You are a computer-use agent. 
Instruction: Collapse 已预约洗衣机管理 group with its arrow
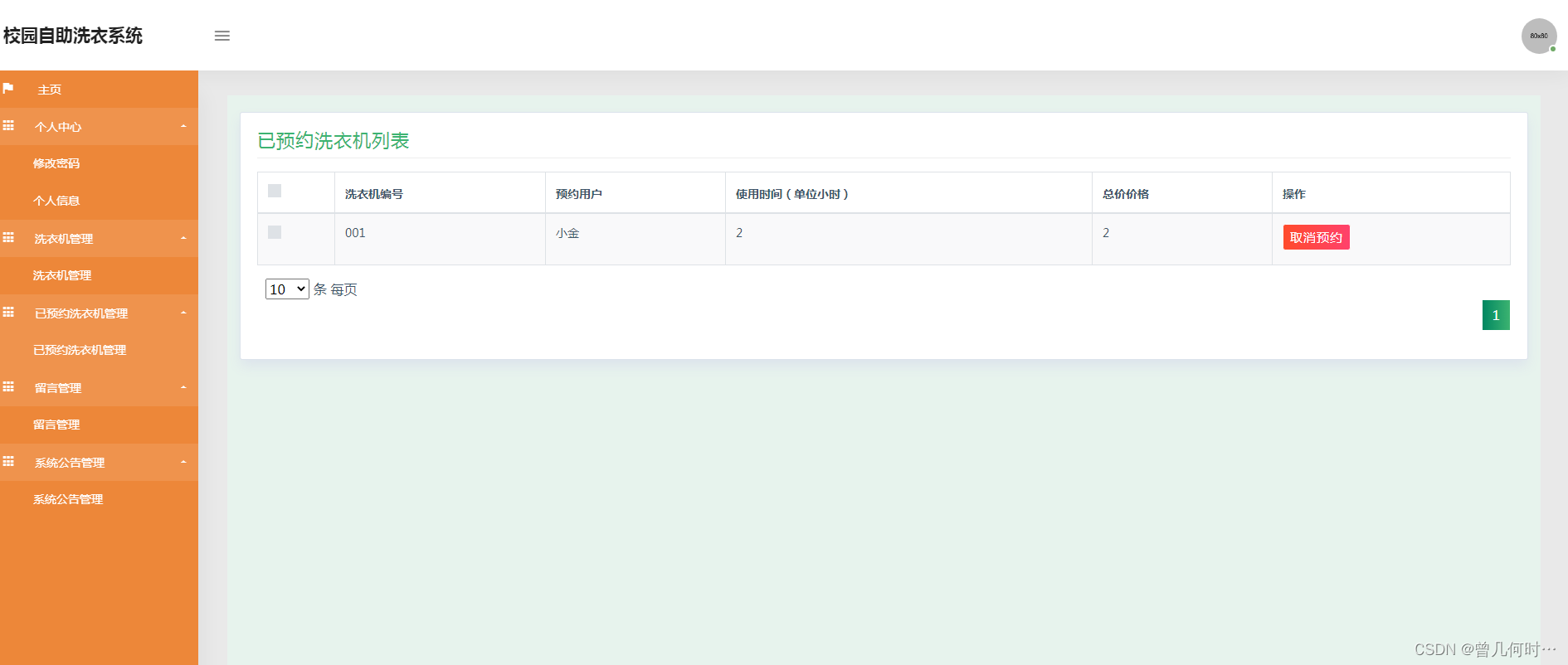tap(183, 313)
